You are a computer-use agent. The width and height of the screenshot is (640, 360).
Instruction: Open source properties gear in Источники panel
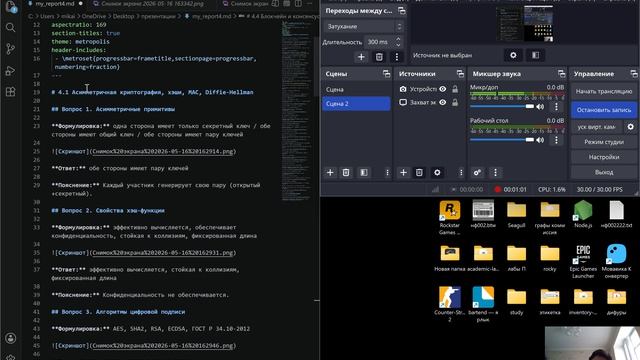[x=437, y=173]
